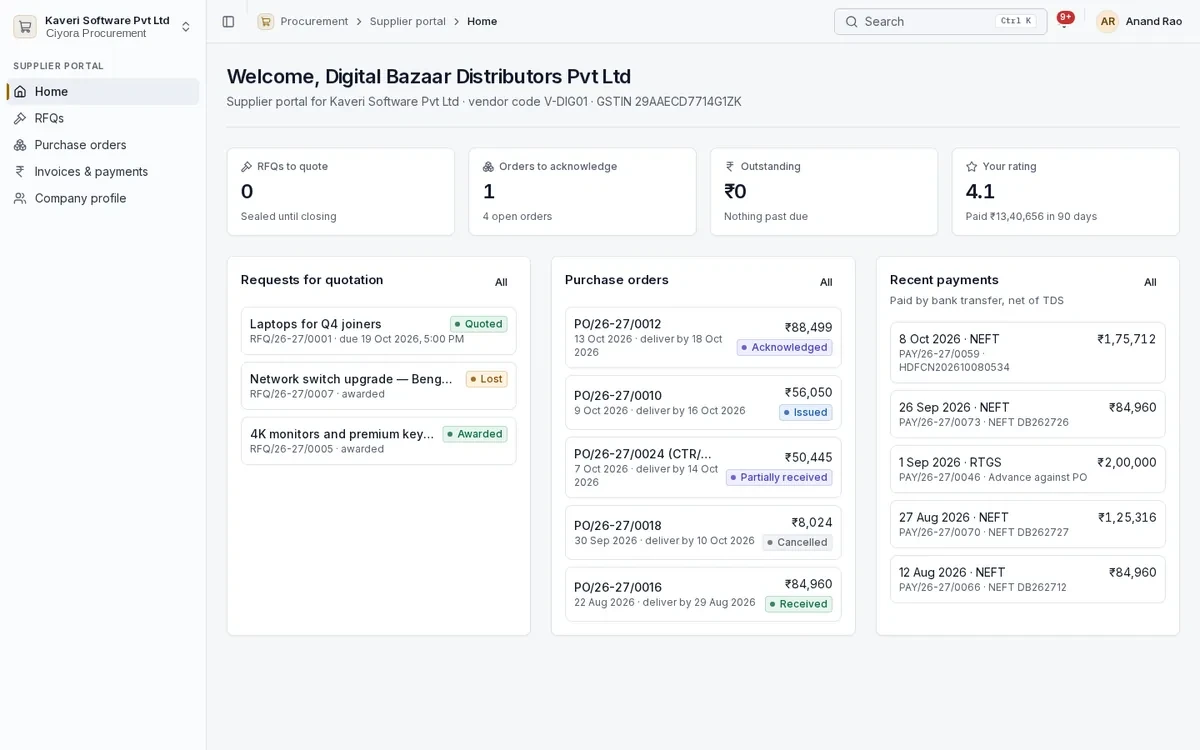Image resolution: width=1200 pixels, height=750 pixels.
Task: Click the magnifier icon in search box
Action: tap(851, 21)
